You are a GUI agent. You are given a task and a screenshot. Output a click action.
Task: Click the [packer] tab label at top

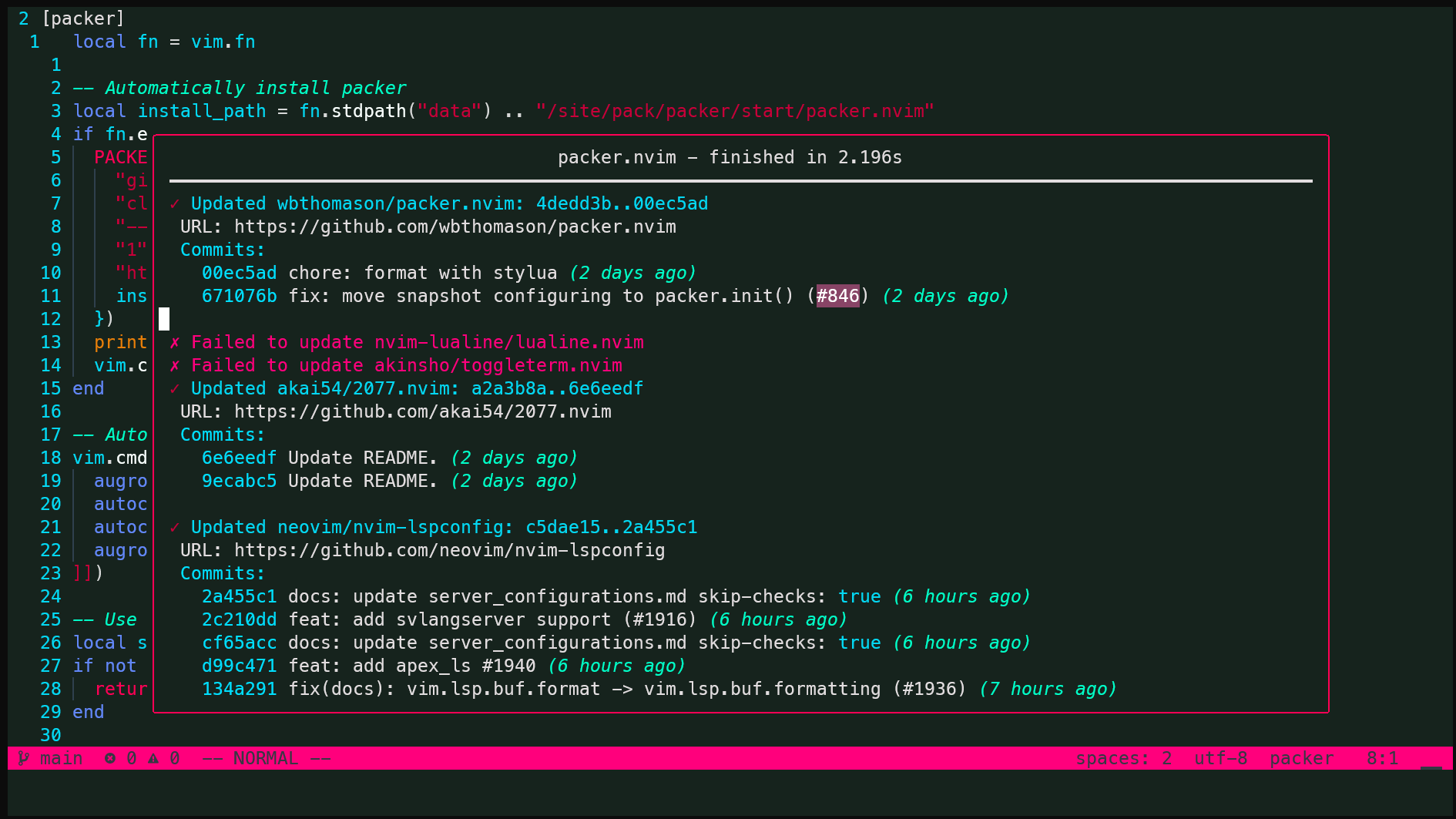pos(83,18)
